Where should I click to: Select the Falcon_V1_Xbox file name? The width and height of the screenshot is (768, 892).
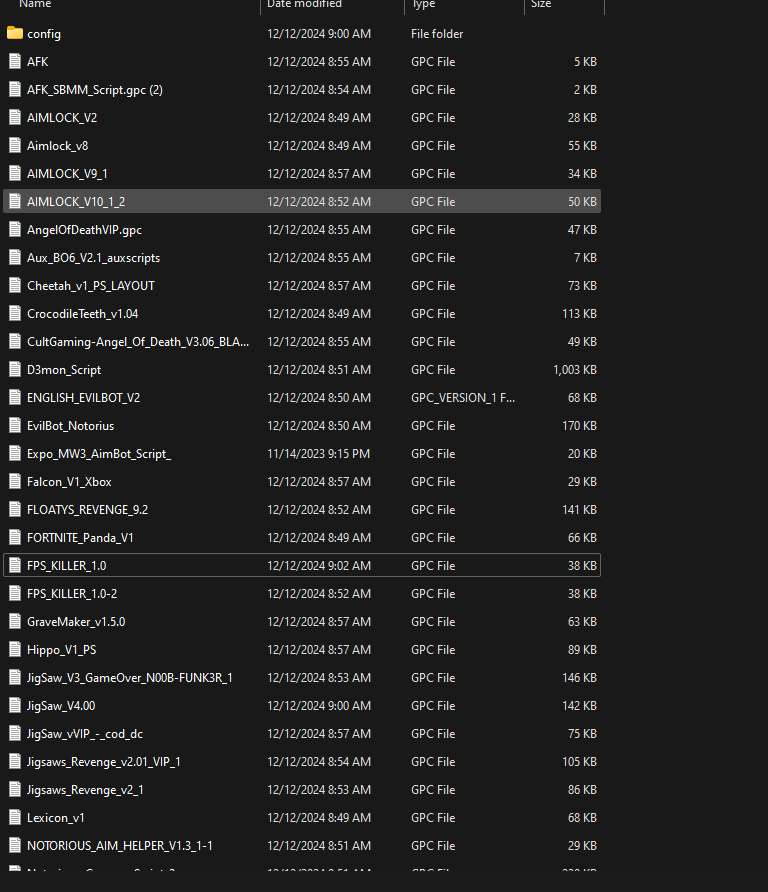69,482
